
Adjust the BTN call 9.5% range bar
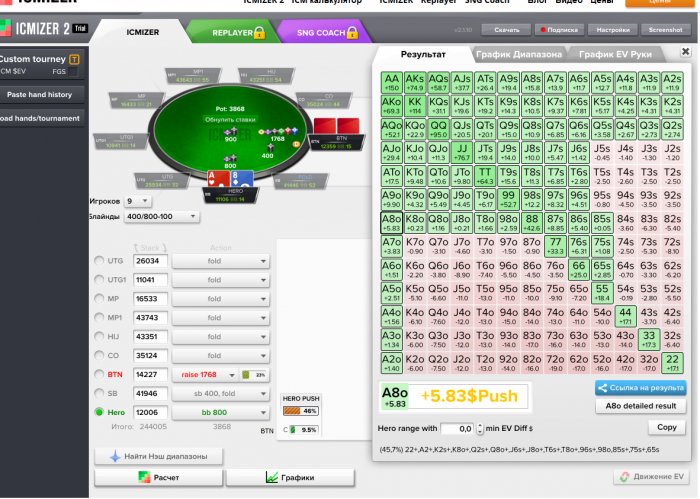pos(304,430)
